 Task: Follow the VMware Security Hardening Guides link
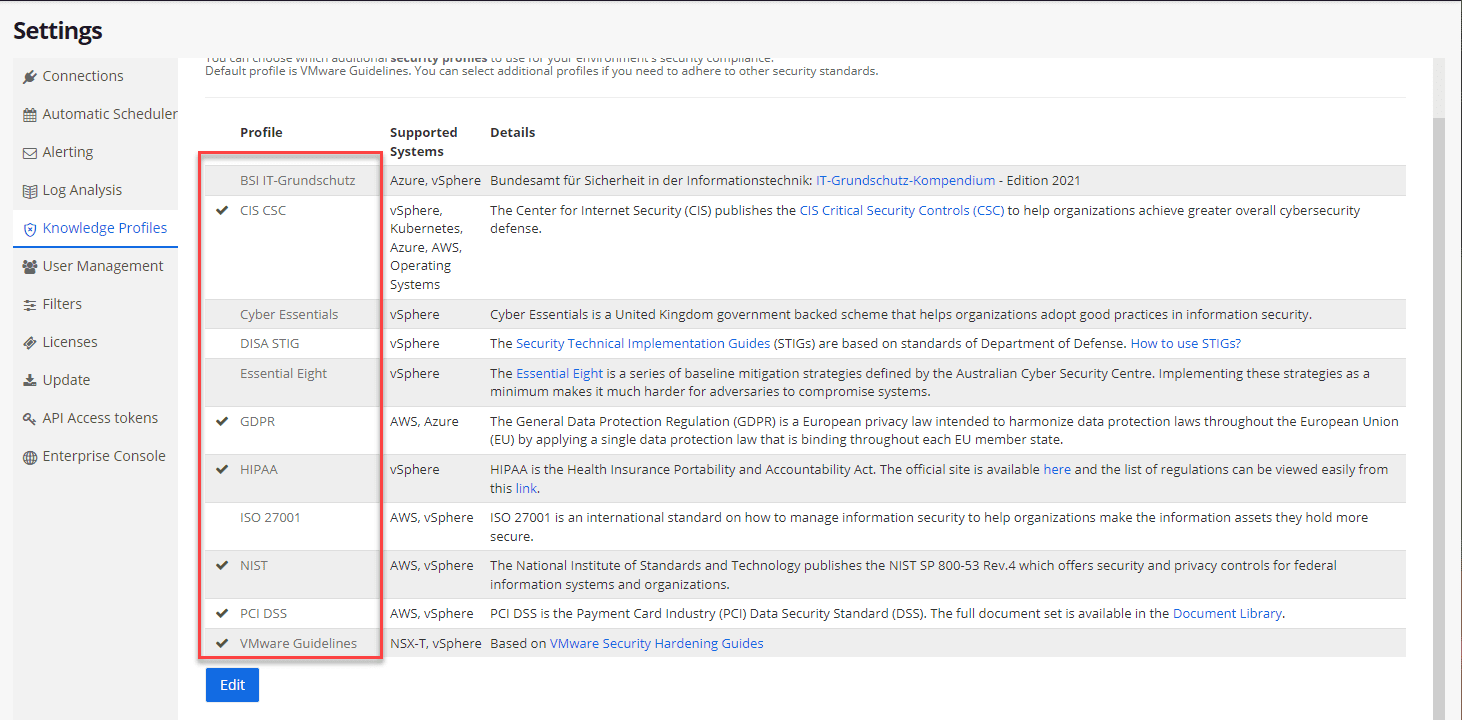point(656,644)
